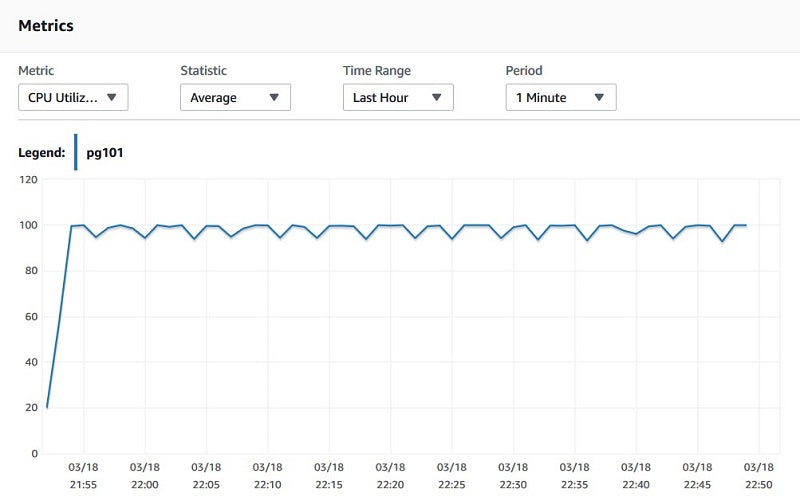Select the 03/18 22:20 time axis label
This screenshot has height=500, width=800.
pyautogui.click(x=390, y=475)
